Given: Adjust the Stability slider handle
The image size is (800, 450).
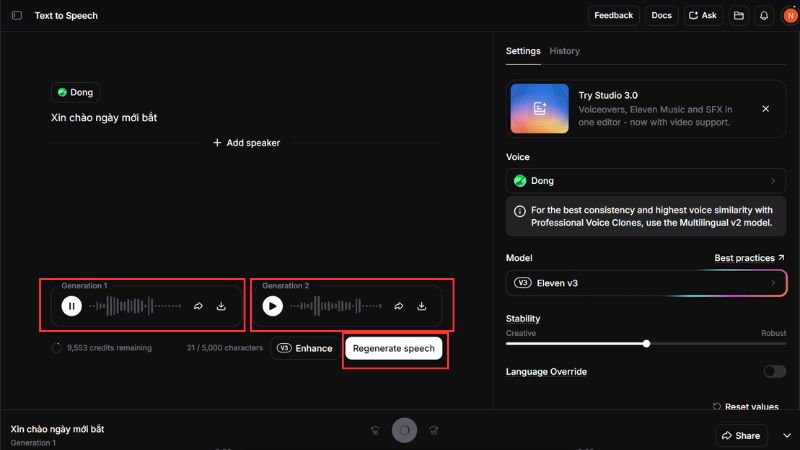Looking at the screenshot, I should pos(647,343).
